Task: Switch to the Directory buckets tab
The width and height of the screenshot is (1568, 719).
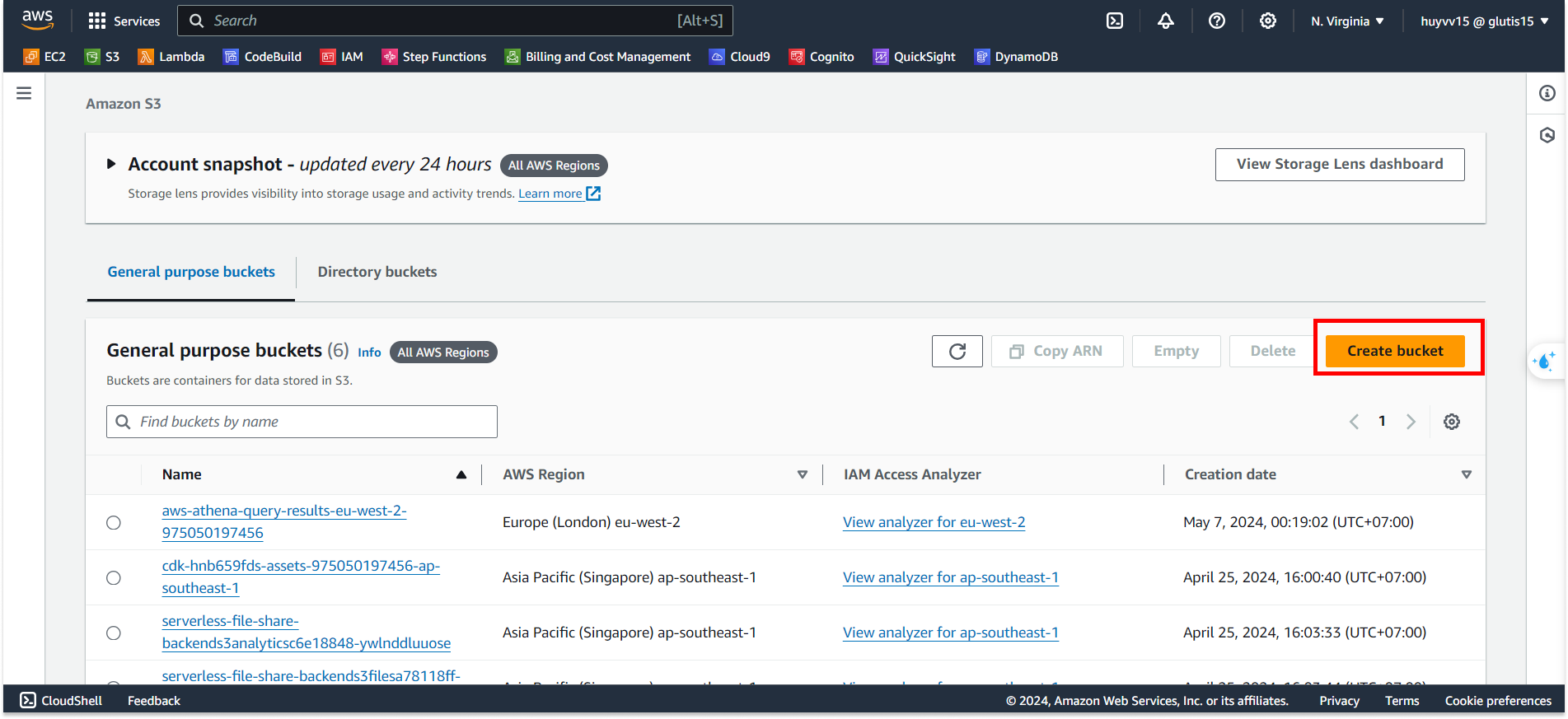Action: click(x=377, y=272)
